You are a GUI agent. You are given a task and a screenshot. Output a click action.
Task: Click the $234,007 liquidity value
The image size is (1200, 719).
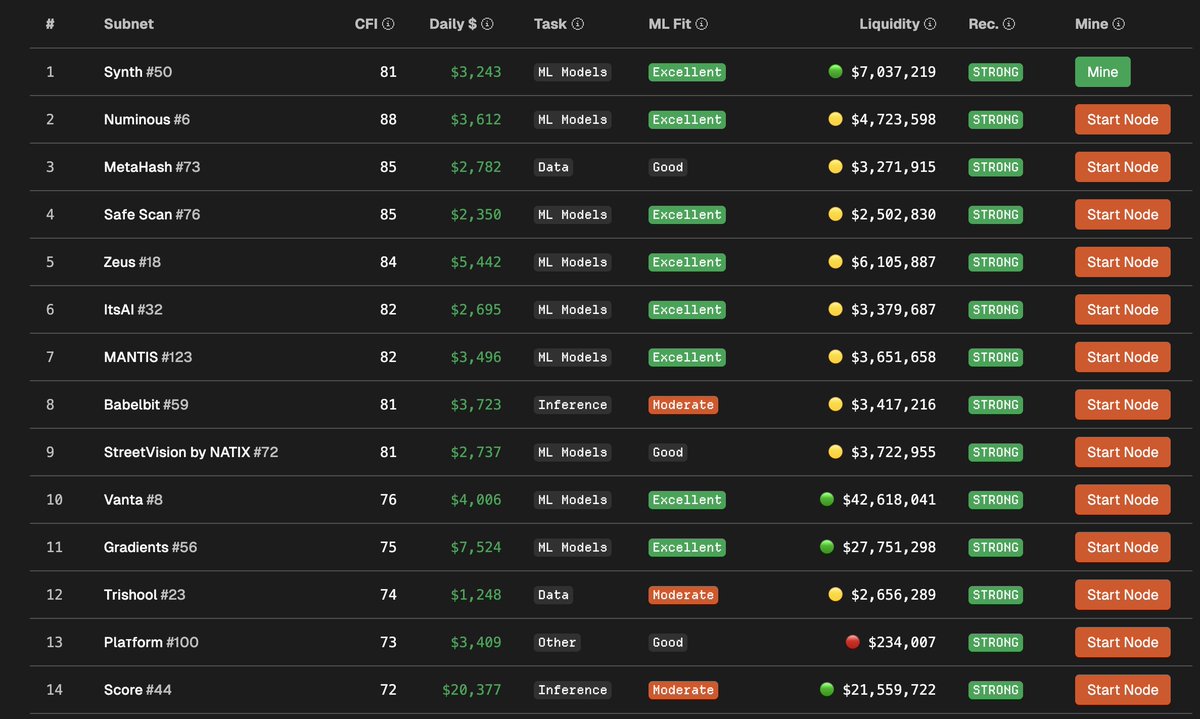coord(902,642)
